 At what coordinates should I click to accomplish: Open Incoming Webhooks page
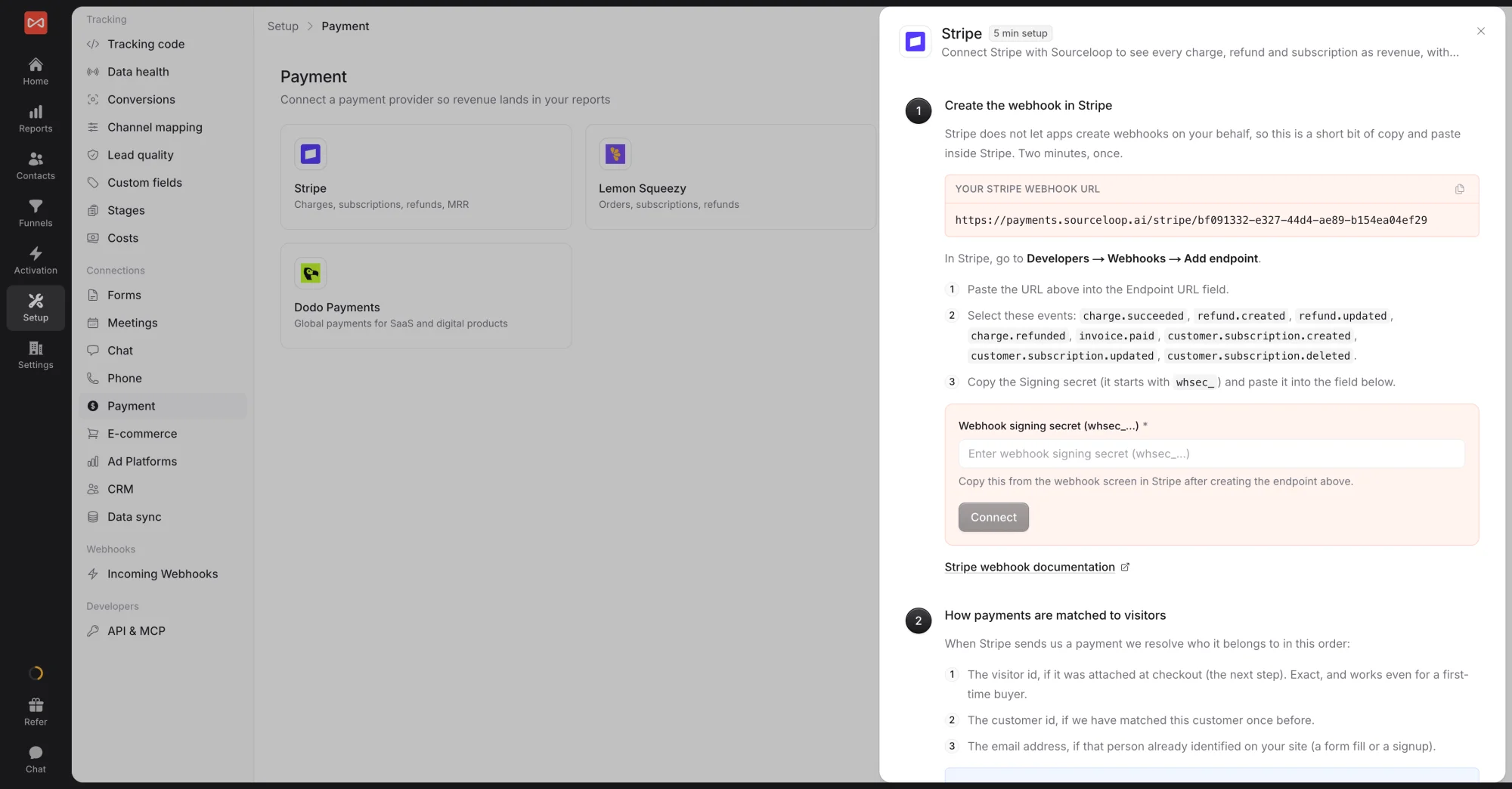(163, 574)
